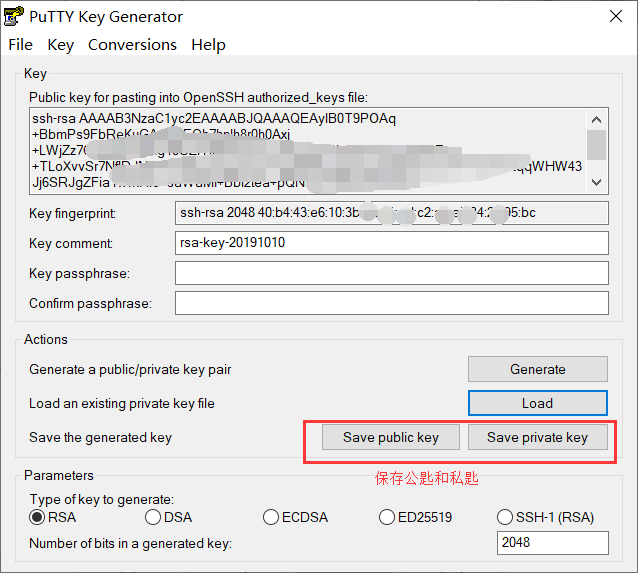The width and height of the screenshot is (638, 573).
Task: Select the SSH-1 (RSA) key type
Action: click(x=545, y=517)
